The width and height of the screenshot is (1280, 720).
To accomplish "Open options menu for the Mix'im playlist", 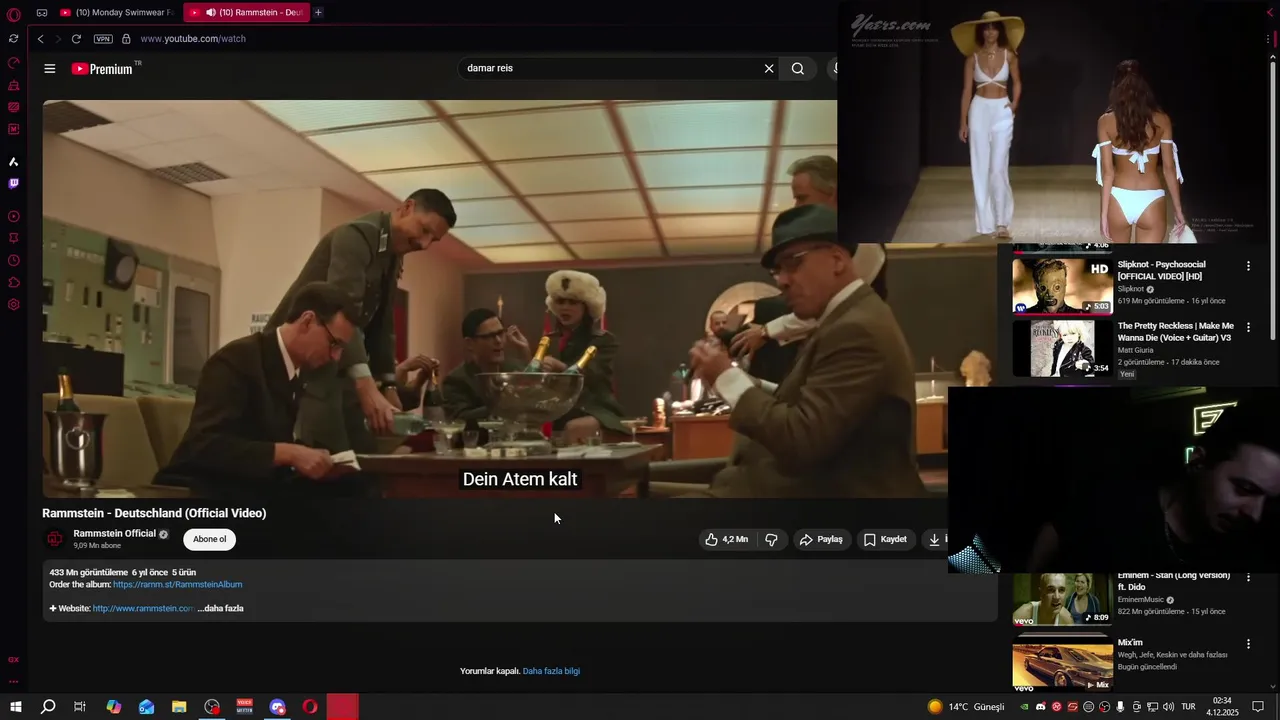I will 1248,645.
